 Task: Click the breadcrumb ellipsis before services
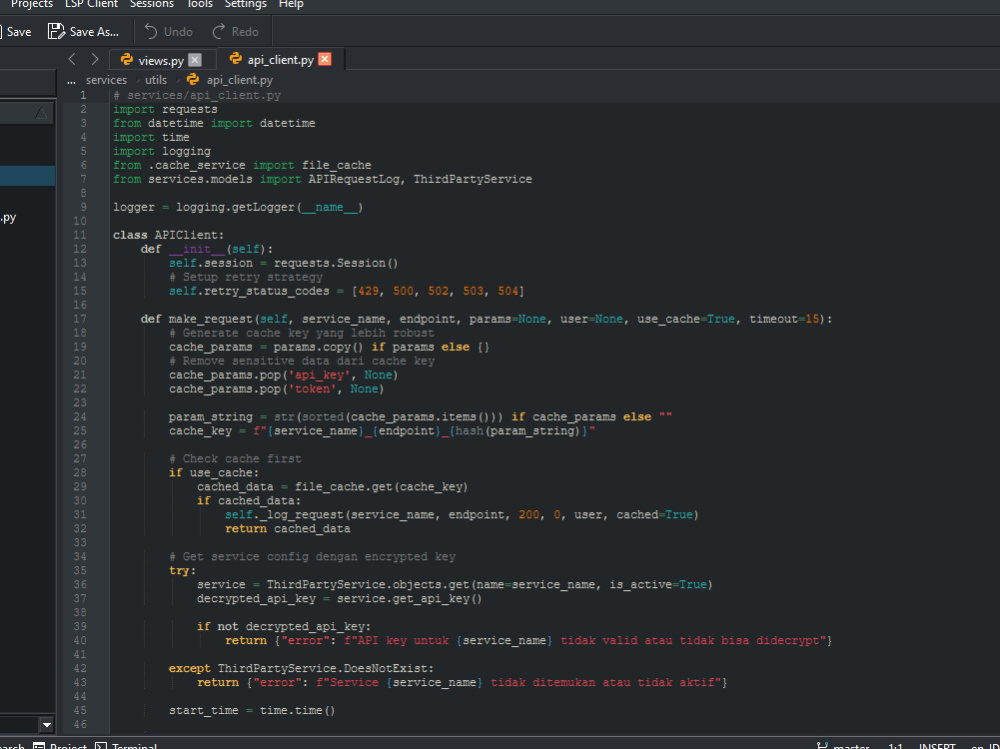coord(71,80)
